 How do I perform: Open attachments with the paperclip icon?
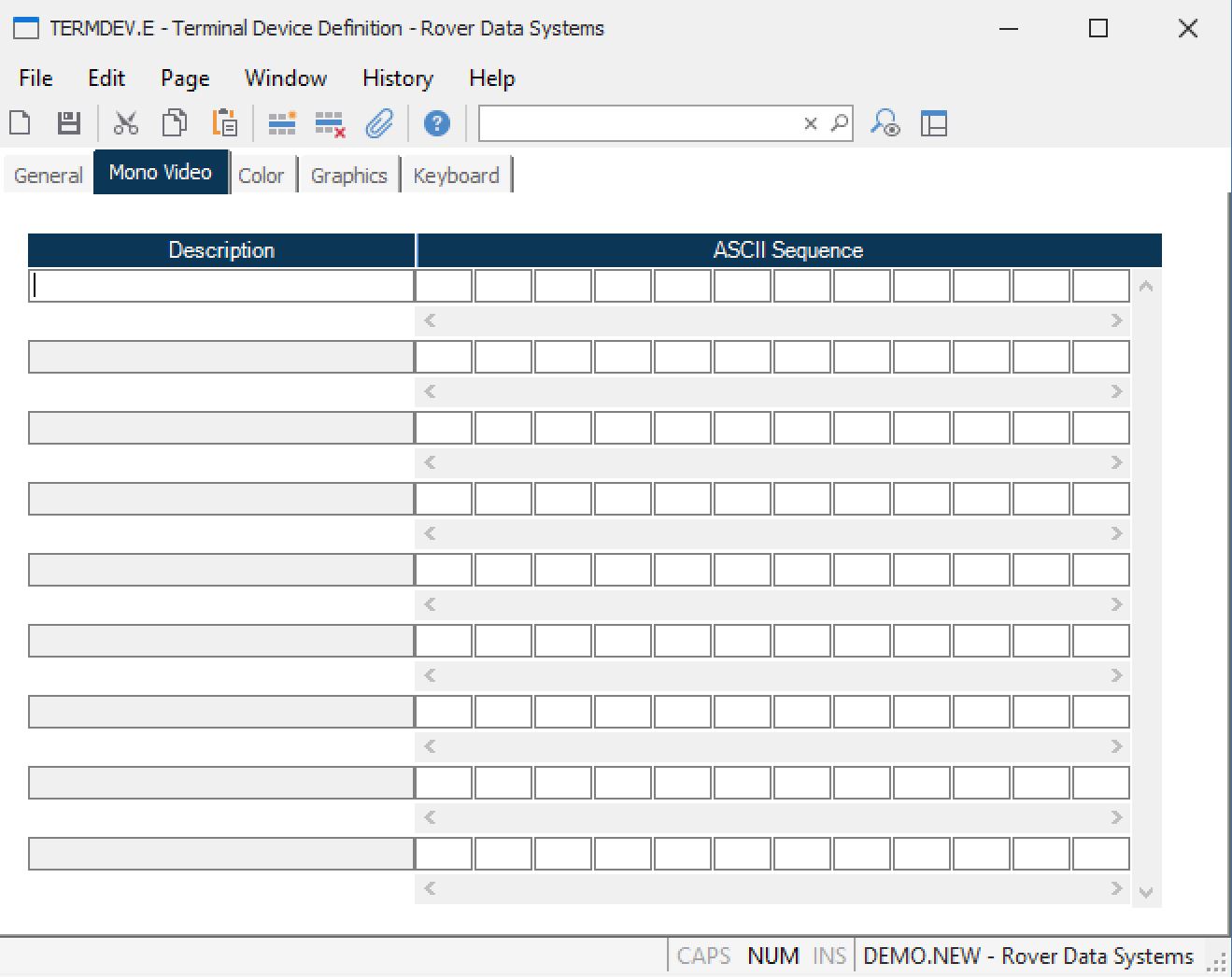[379, 123]
